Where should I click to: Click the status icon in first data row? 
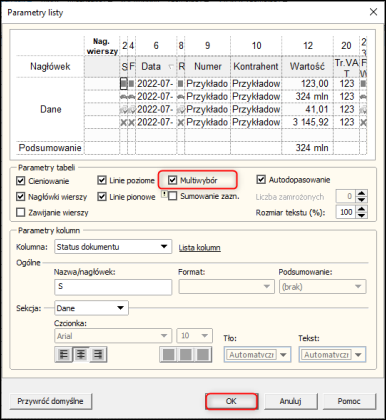click(x=124, y=83)
